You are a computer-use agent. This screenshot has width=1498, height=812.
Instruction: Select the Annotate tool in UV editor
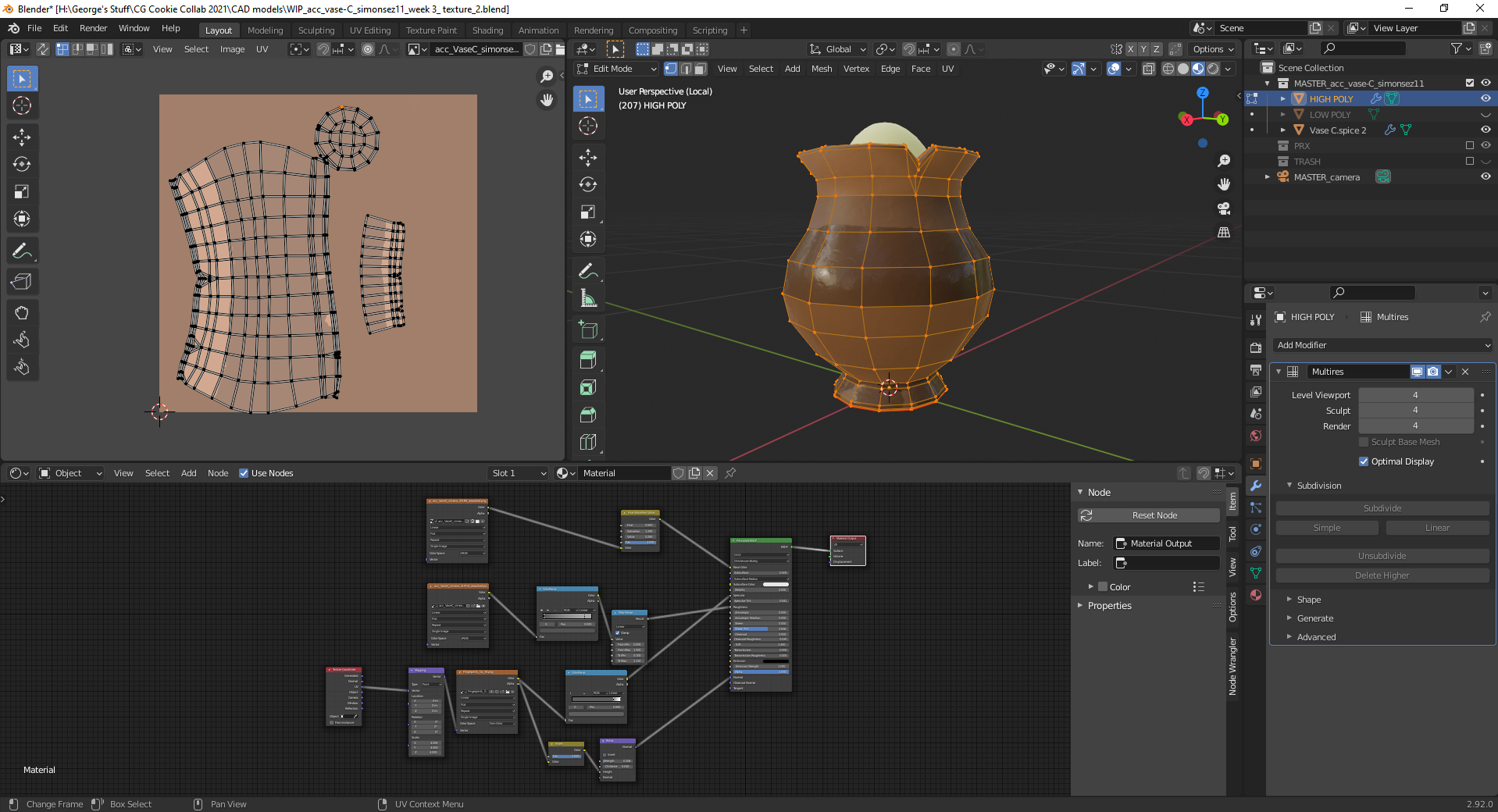tap(22, 251)
